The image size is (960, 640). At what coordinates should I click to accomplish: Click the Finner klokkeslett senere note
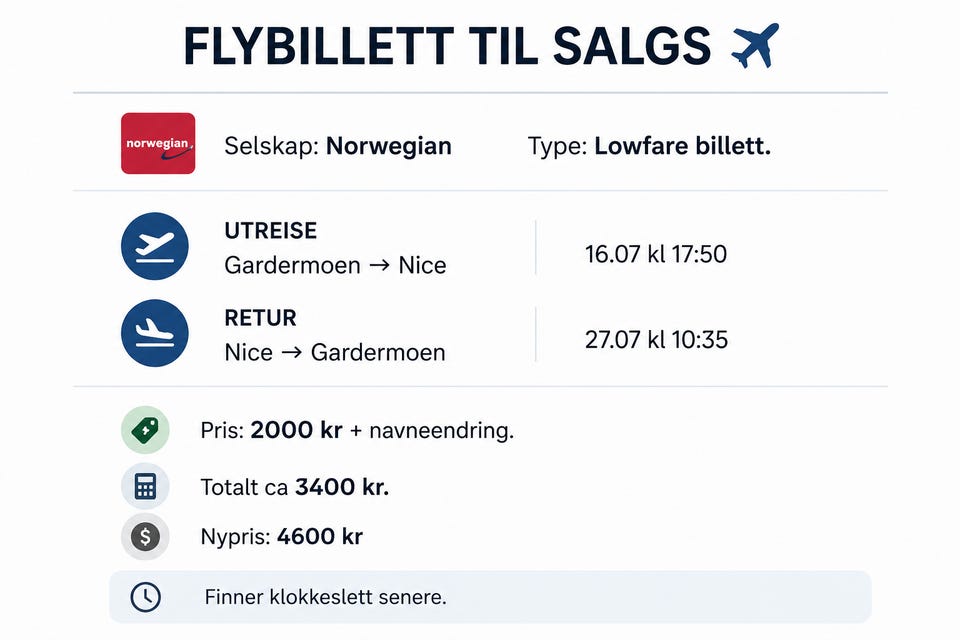tap(325, 597)
